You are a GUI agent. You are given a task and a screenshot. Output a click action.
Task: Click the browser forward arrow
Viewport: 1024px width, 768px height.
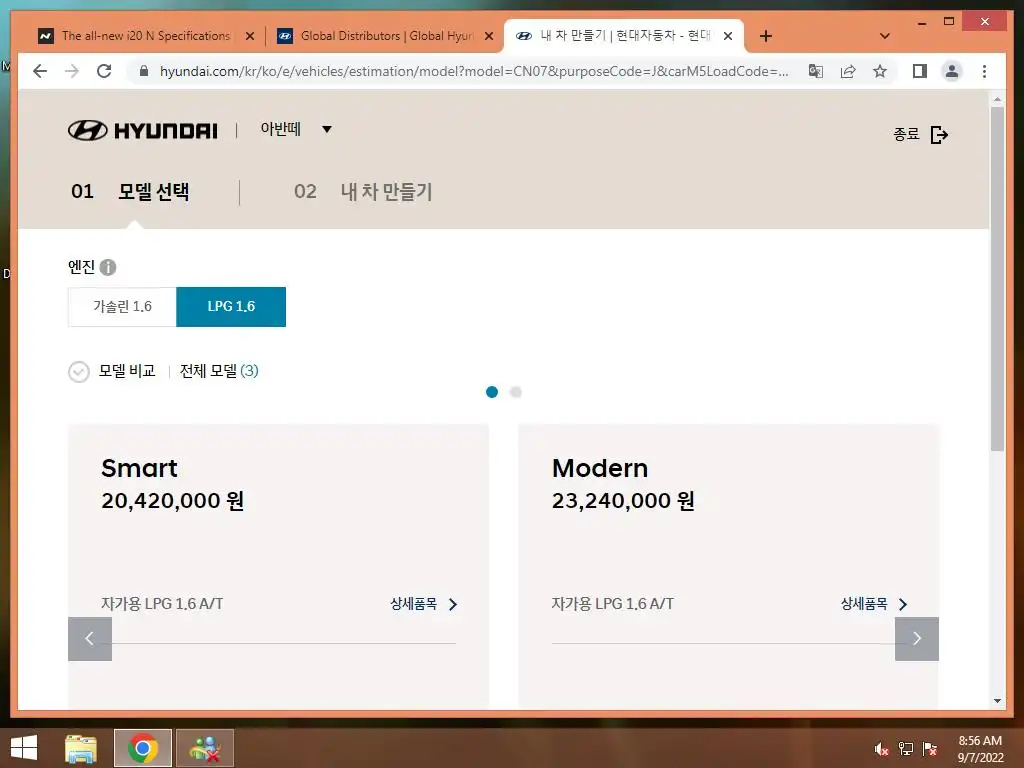click(72, 71)
